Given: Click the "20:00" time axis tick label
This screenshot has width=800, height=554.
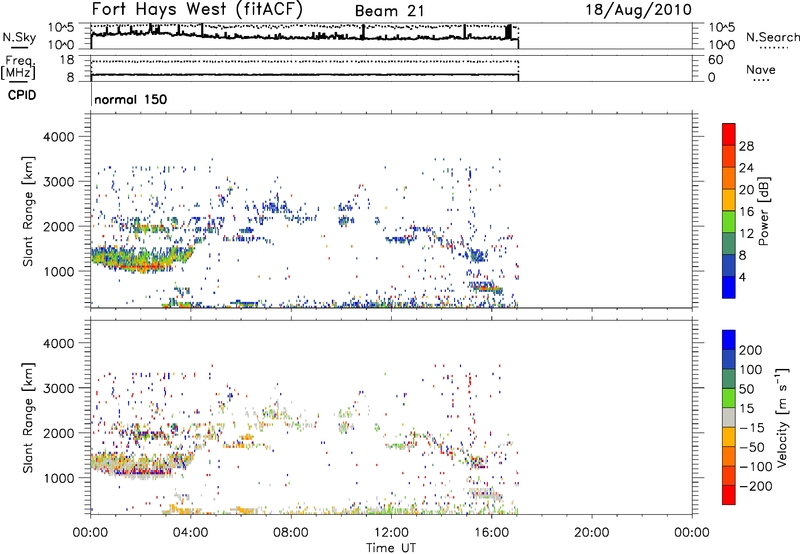Looking at the screenshot, I should [x=592, y=533].
